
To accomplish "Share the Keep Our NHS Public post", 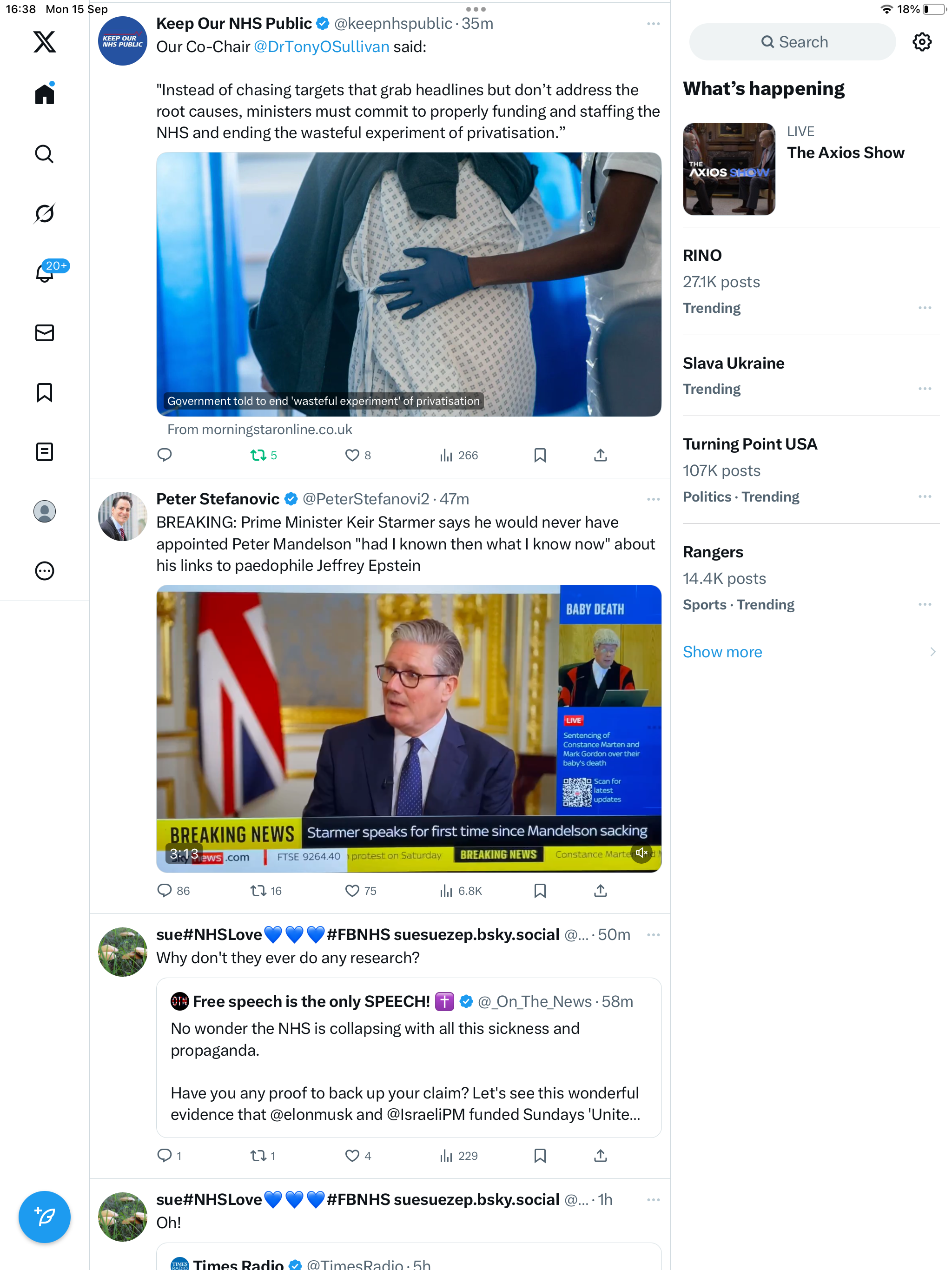I will (600, 455).
